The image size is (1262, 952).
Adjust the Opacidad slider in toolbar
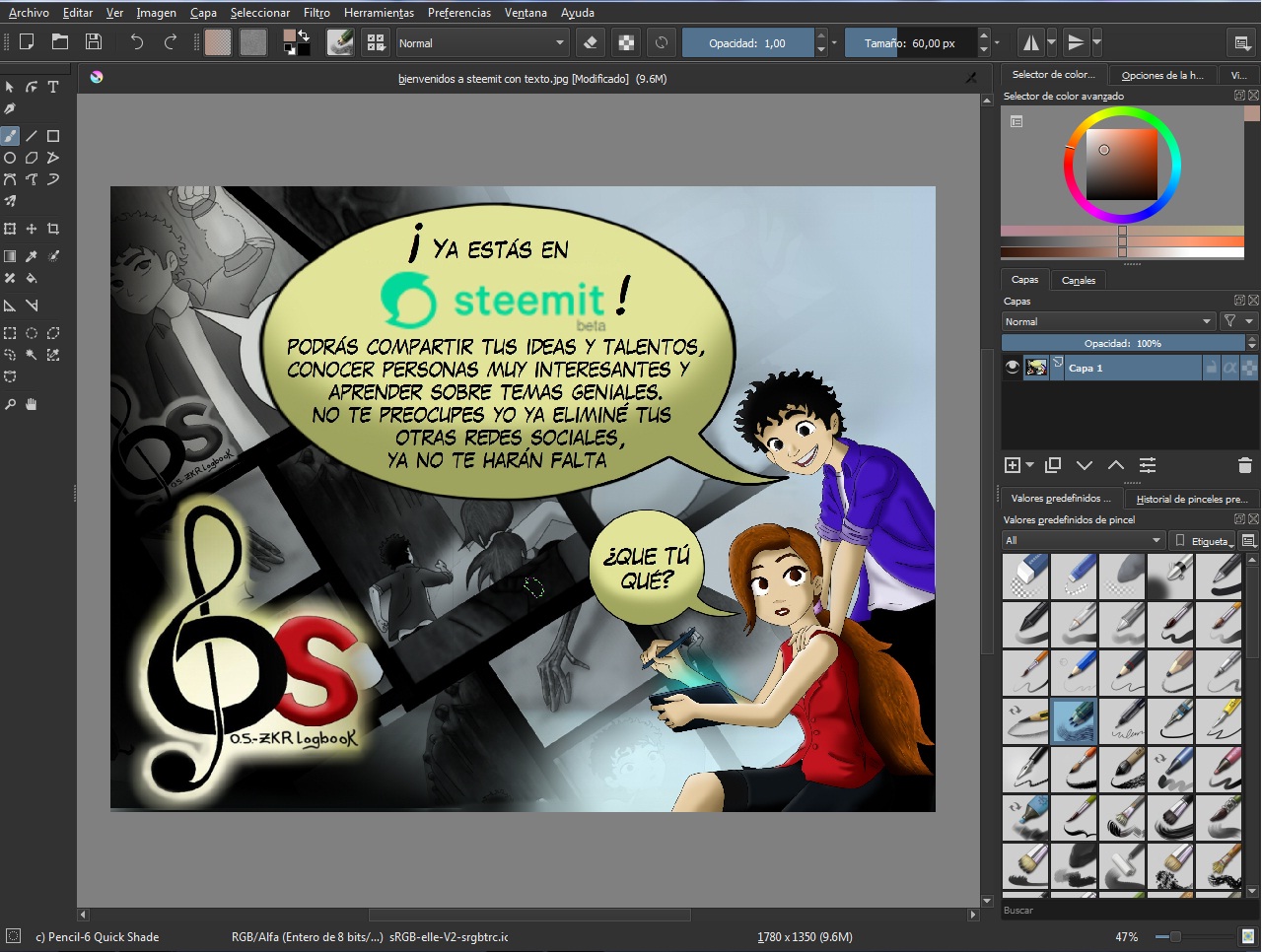click(x=747, y=42)
